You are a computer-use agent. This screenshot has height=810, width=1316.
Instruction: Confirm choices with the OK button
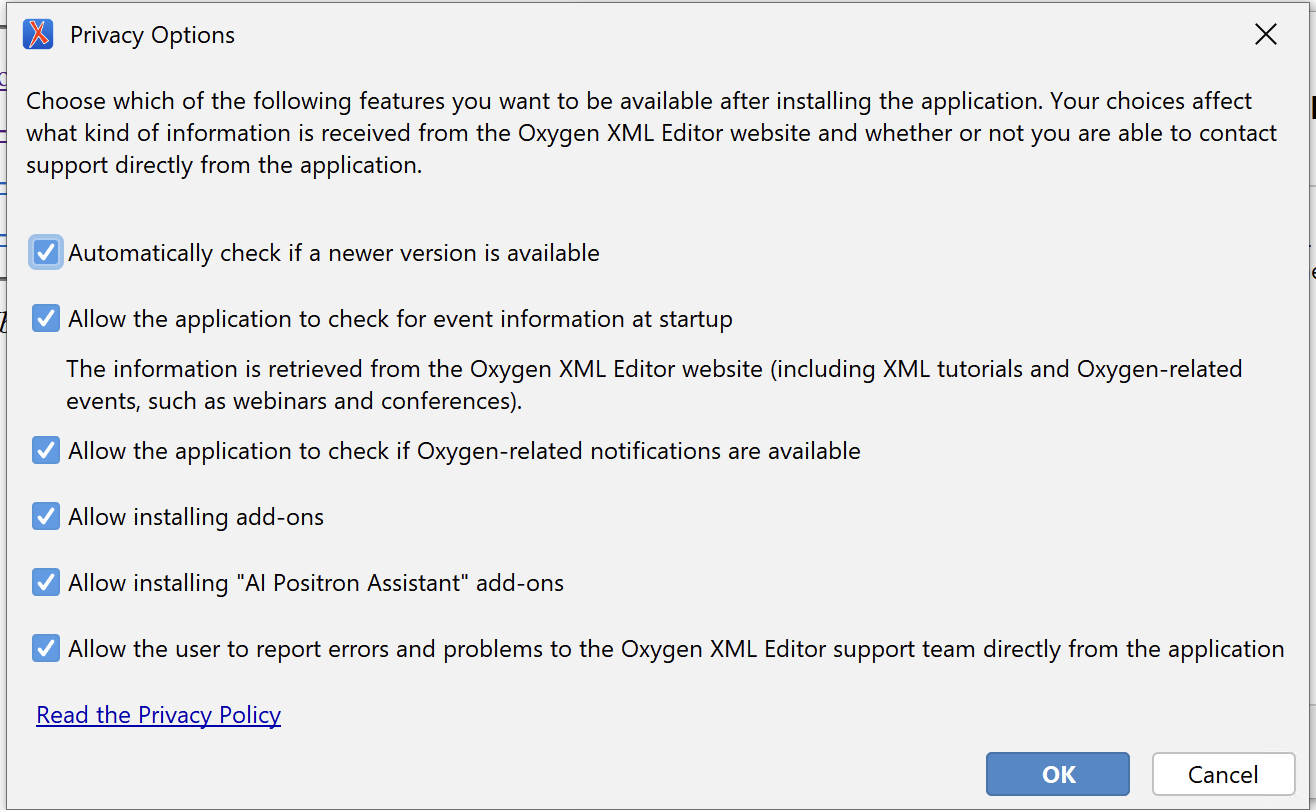click(x=1058, y=774)
